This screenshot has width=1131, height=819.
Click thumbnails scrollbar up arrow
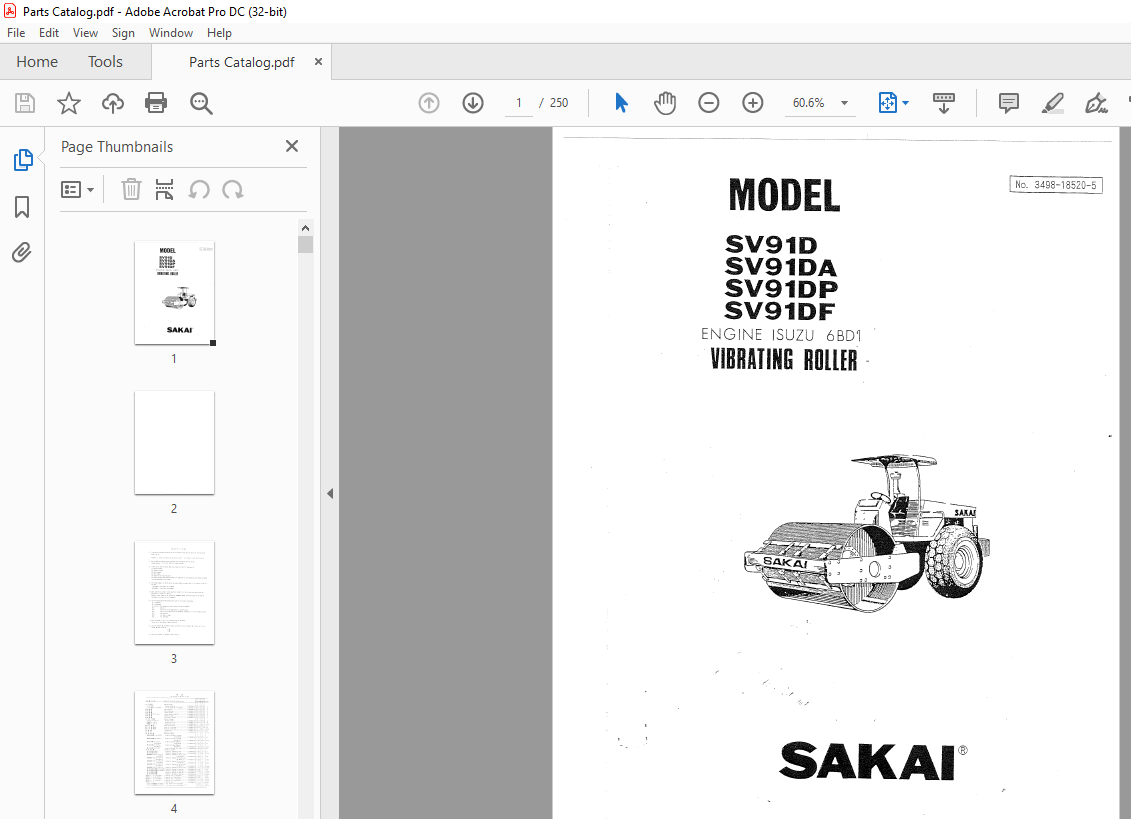tap(305, 228)
